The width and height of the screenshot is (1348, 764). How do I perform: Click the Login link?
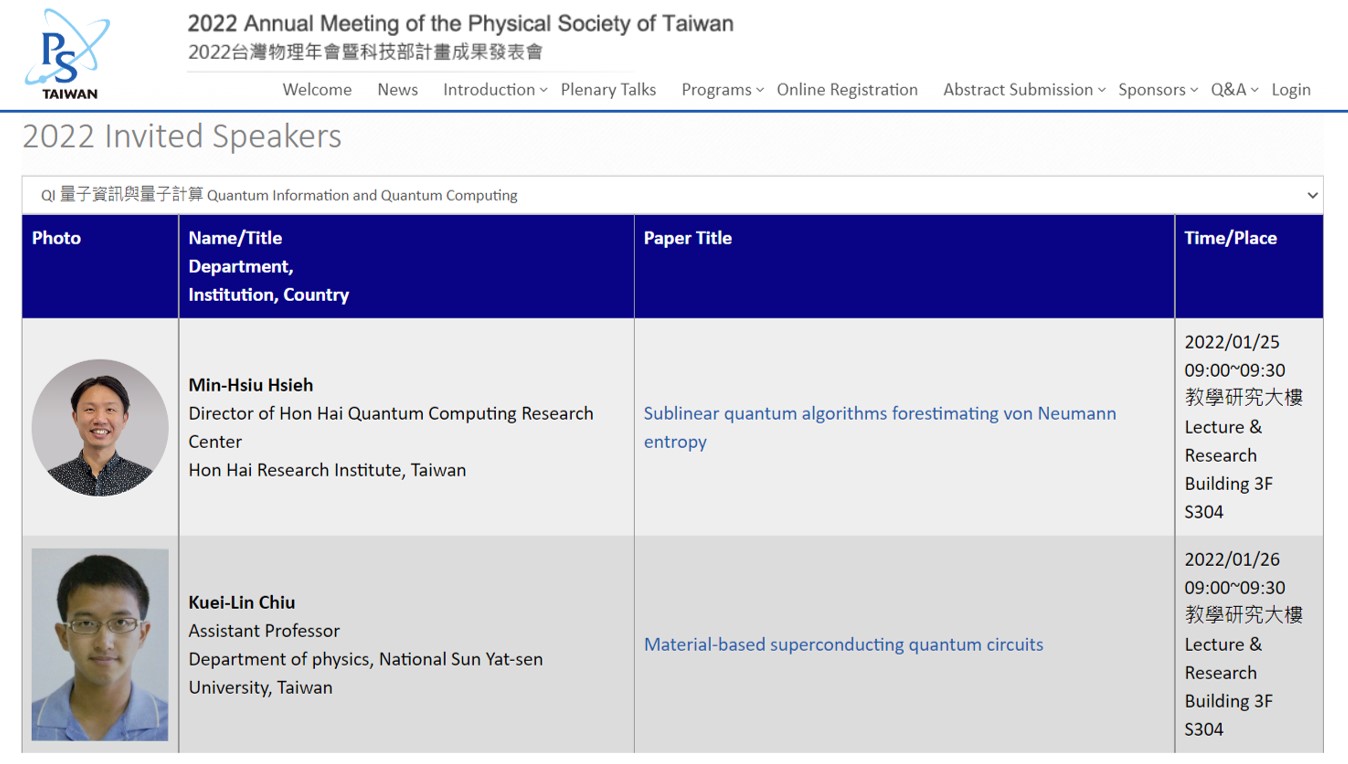pos(1290,90)
